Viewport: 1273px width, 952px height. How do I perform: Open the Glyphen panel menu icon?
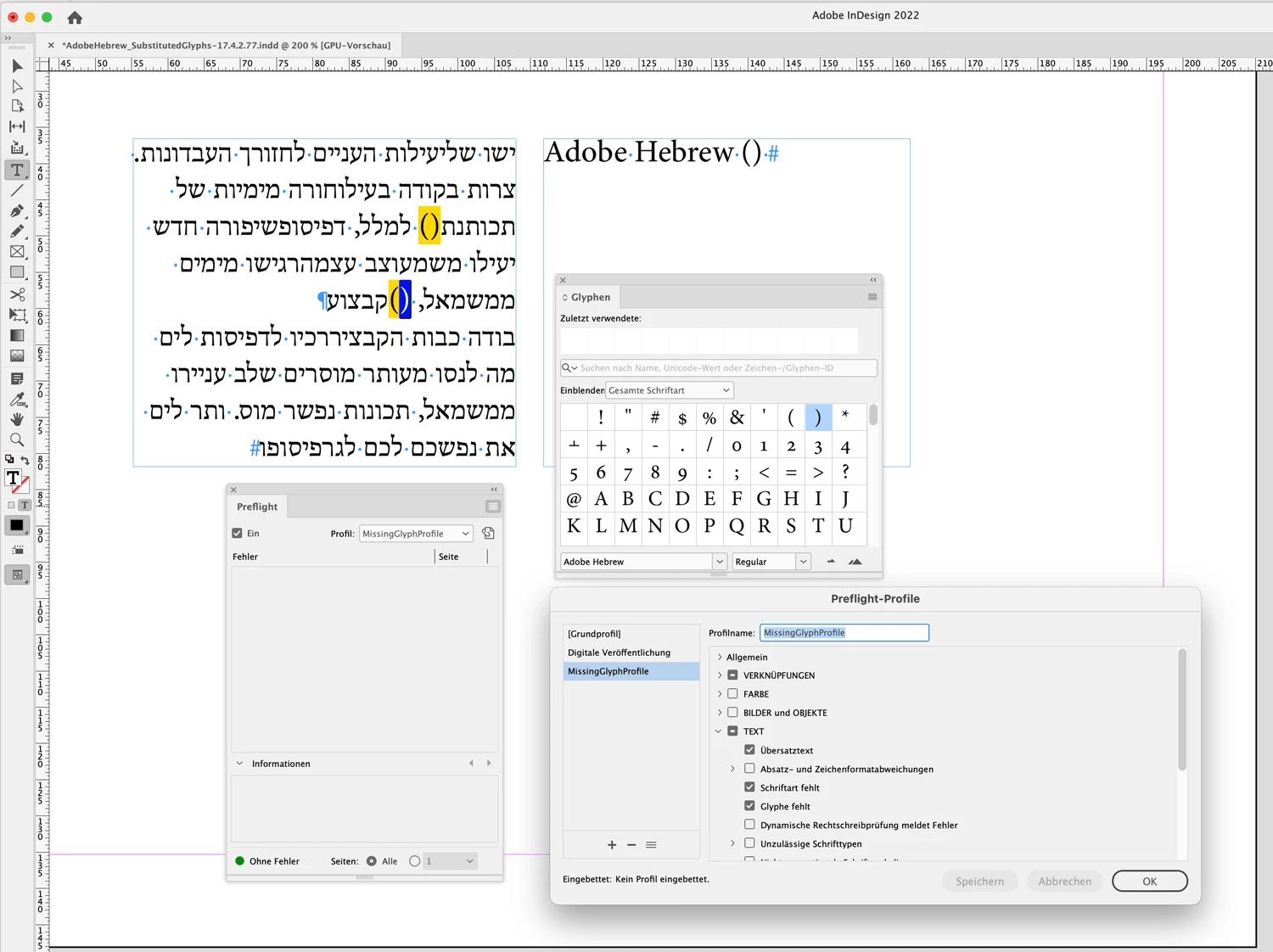(872, 297)
